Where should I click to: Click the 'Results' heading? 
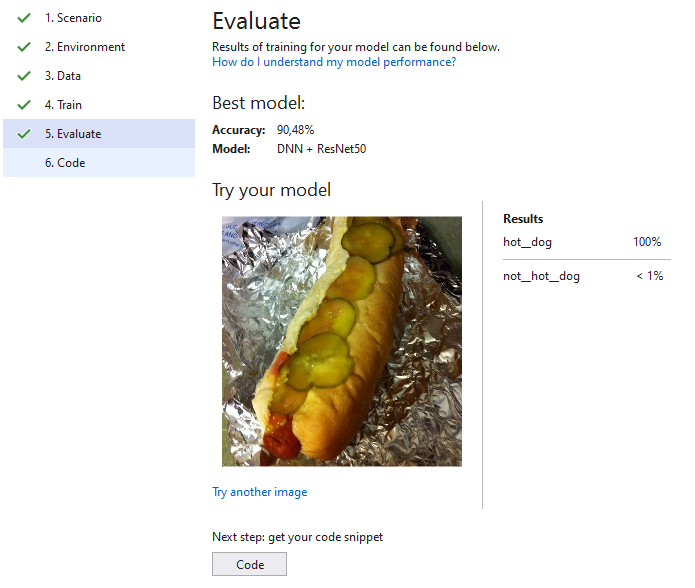tap(523, 219)
